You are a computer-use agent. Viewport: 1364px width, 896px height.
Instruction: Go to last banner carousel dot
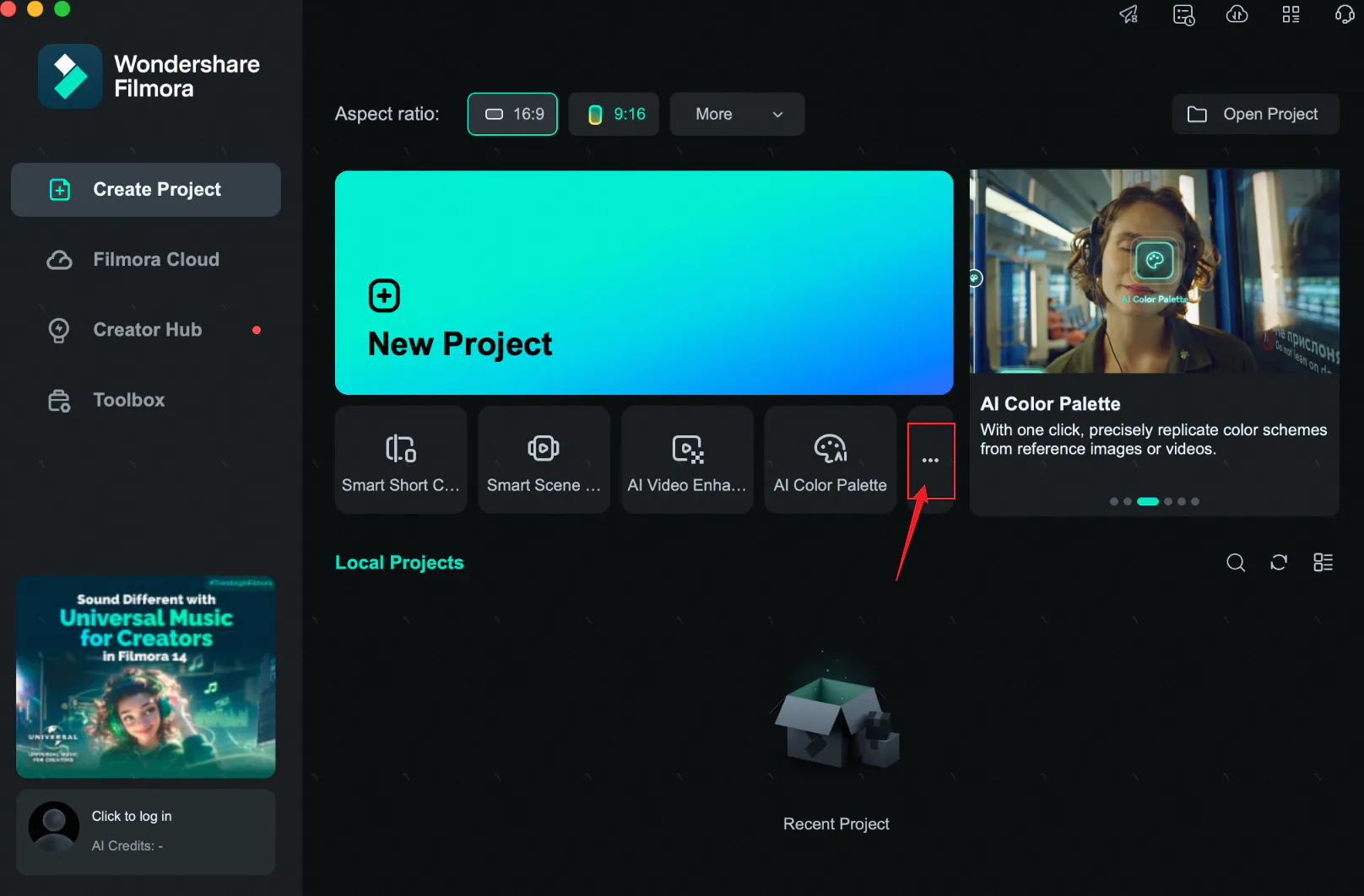click(x=1195, y=501)
